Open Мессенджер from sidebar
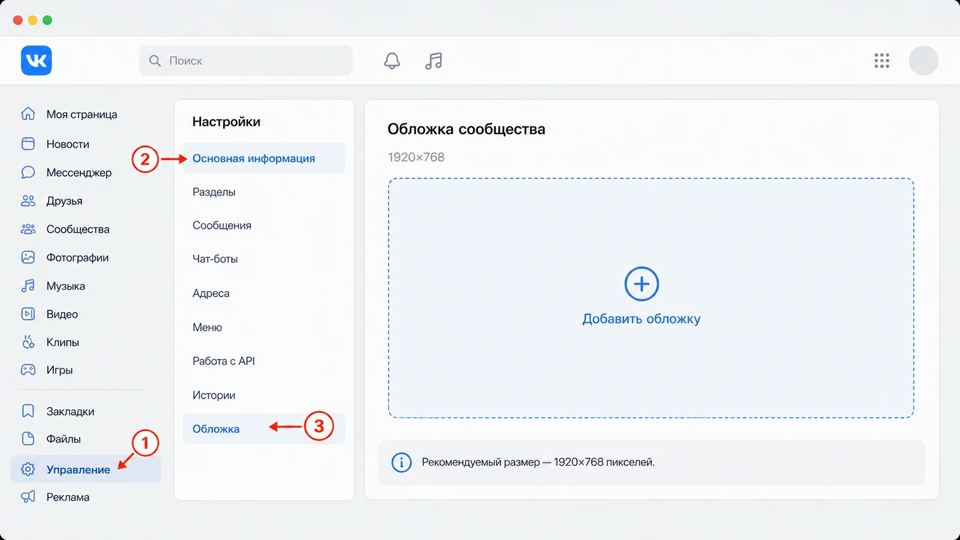The image size is (960, 540). (79, 173)
